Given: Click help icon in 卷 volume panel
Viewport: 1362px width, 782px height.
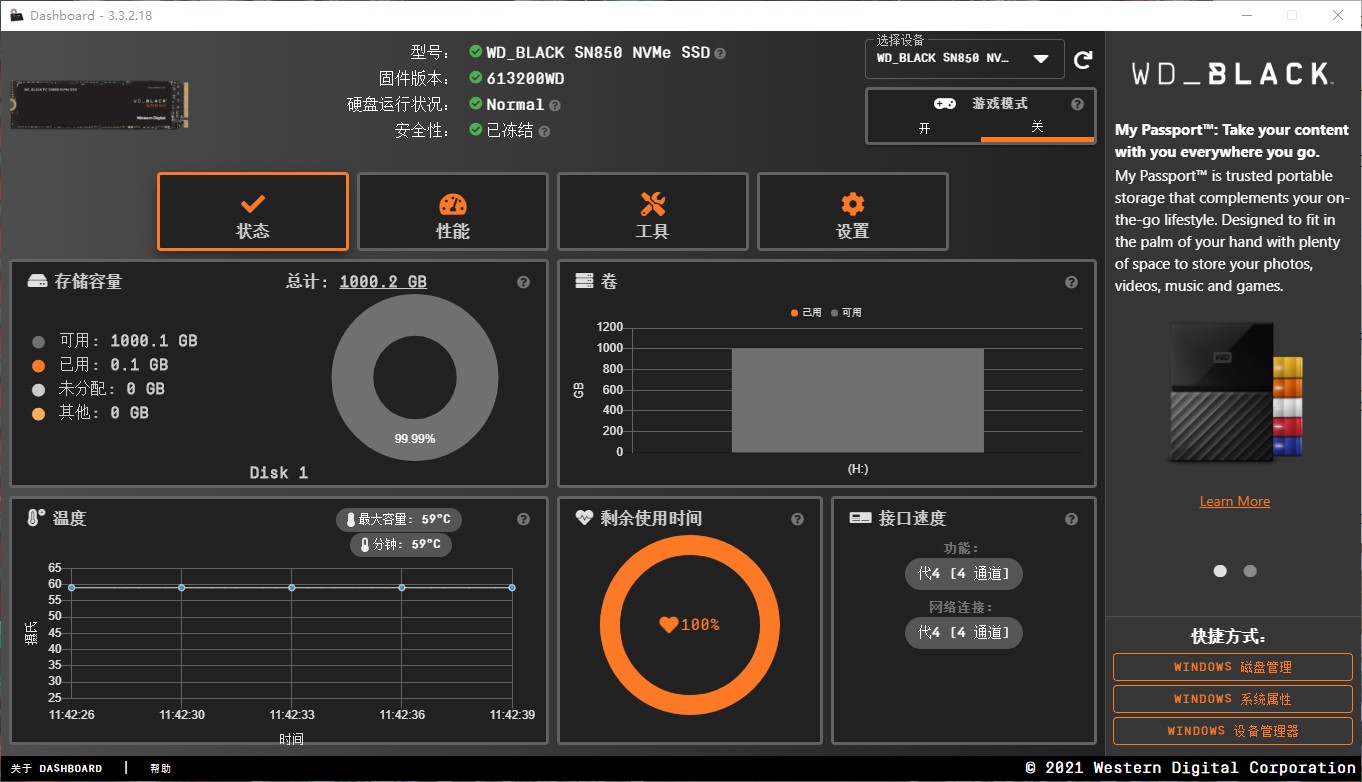Looking at the screenshot, I should point(1071,283).
